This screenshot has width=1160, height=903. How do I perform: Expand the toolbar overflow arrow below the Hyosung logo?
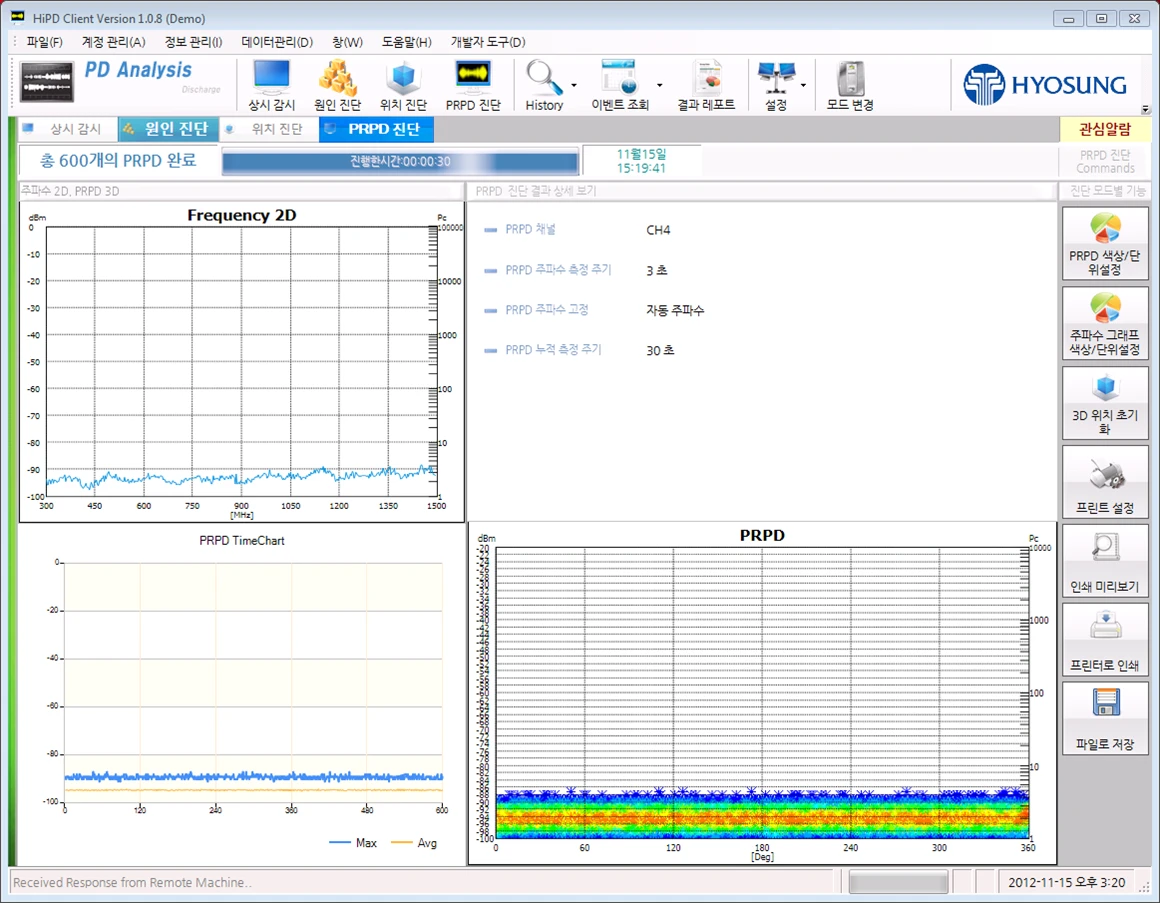point(1145,109)
